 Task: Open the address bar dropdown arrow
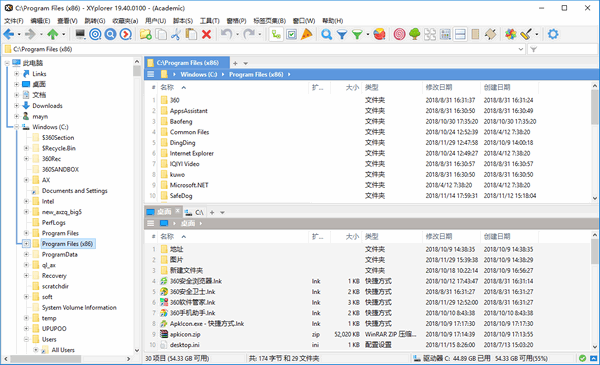(x=520, y=49)
